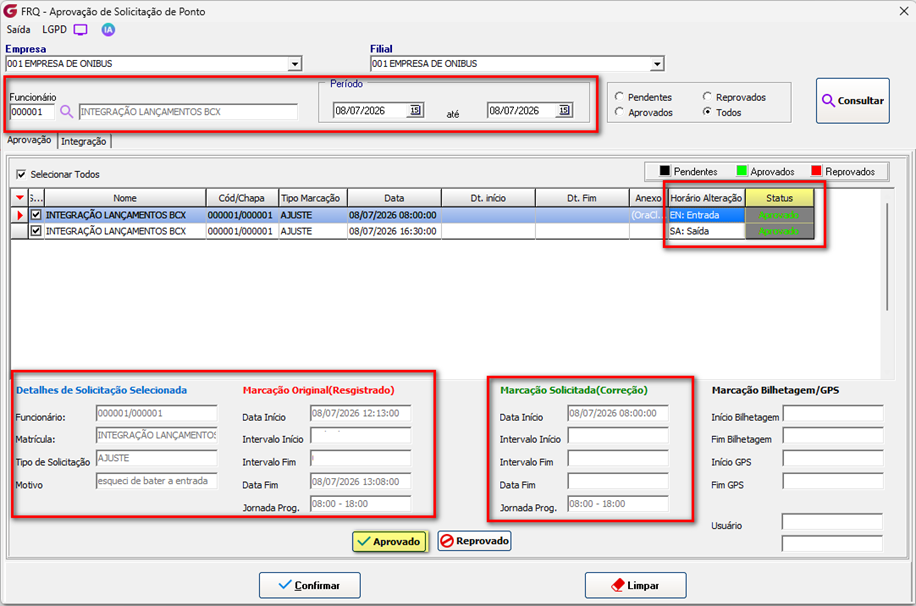This screenshot has height=606, width=916.
Task: Open the LGPD menu
Action: [54, 30]
